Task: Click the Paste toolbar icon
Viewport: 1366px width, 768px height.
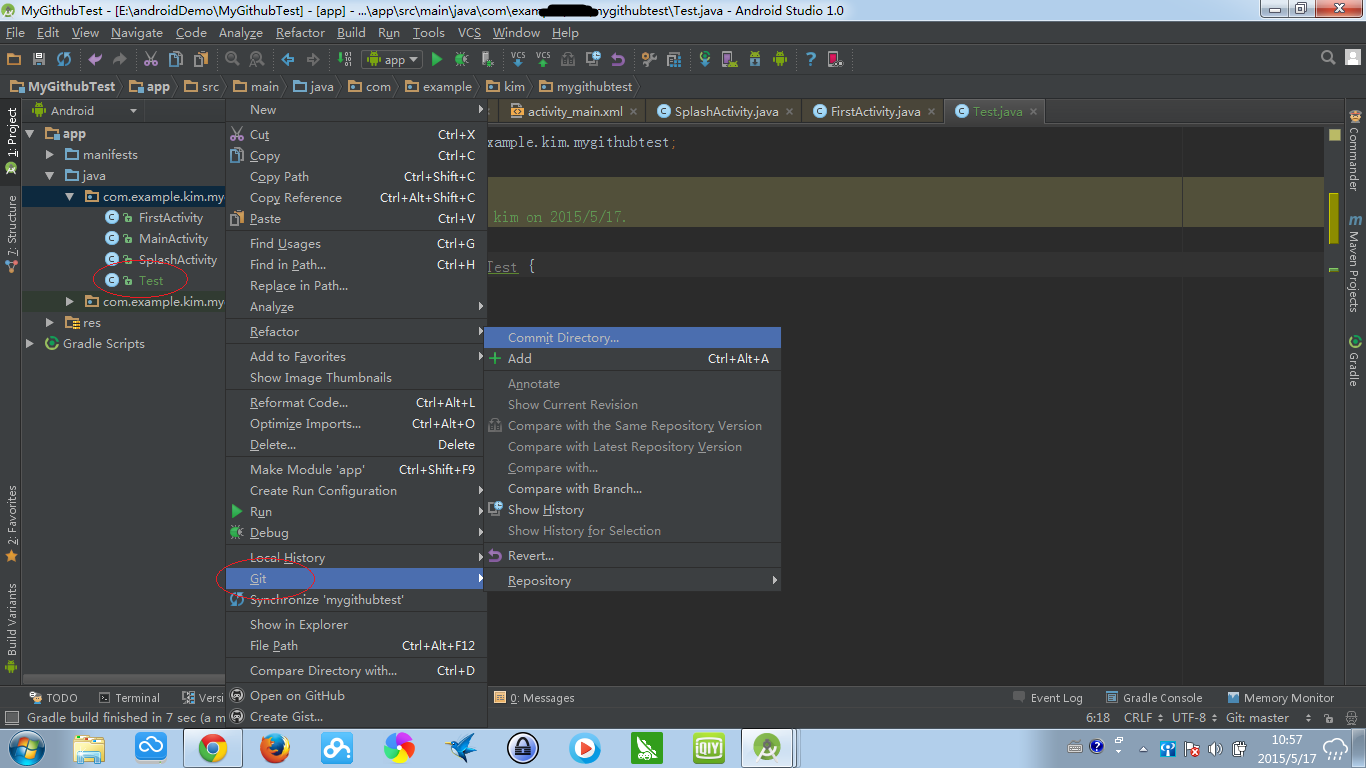Action: 201,60
